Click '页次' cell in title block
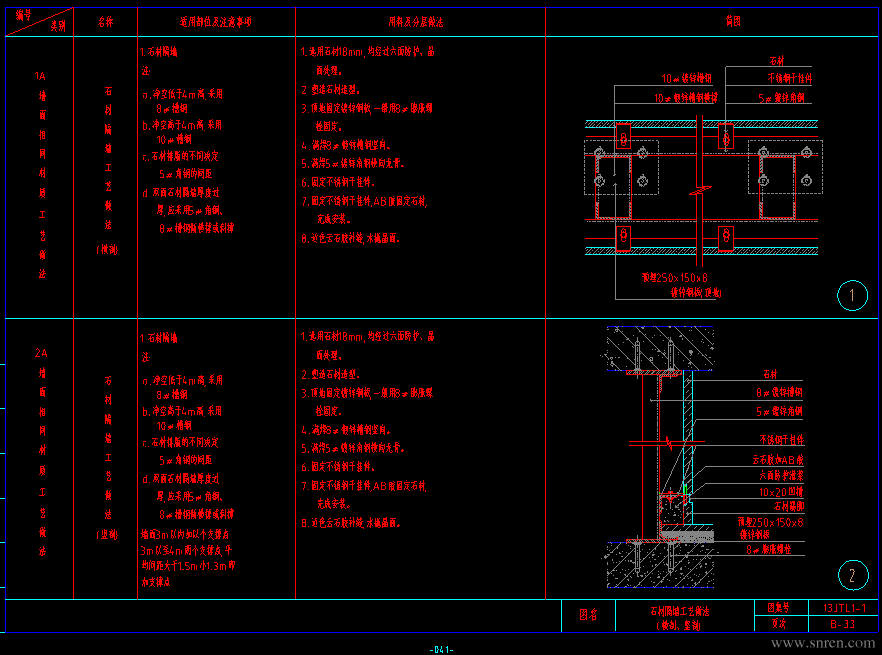This screenshot has width=882, height=655. (779, 623)
